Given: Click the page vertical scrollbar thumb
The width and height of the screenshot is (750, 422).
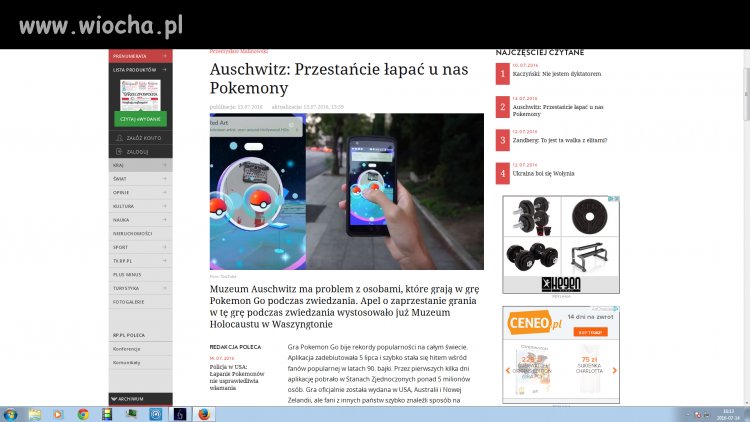Looking at the screenshot, I should pyautogui.click(x=746, y=94).
